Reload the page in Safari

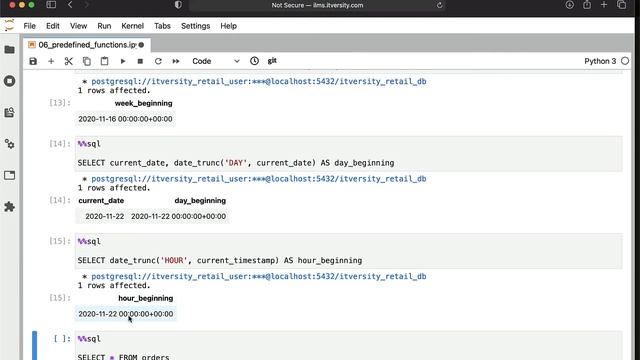click(x=440, y=5)
